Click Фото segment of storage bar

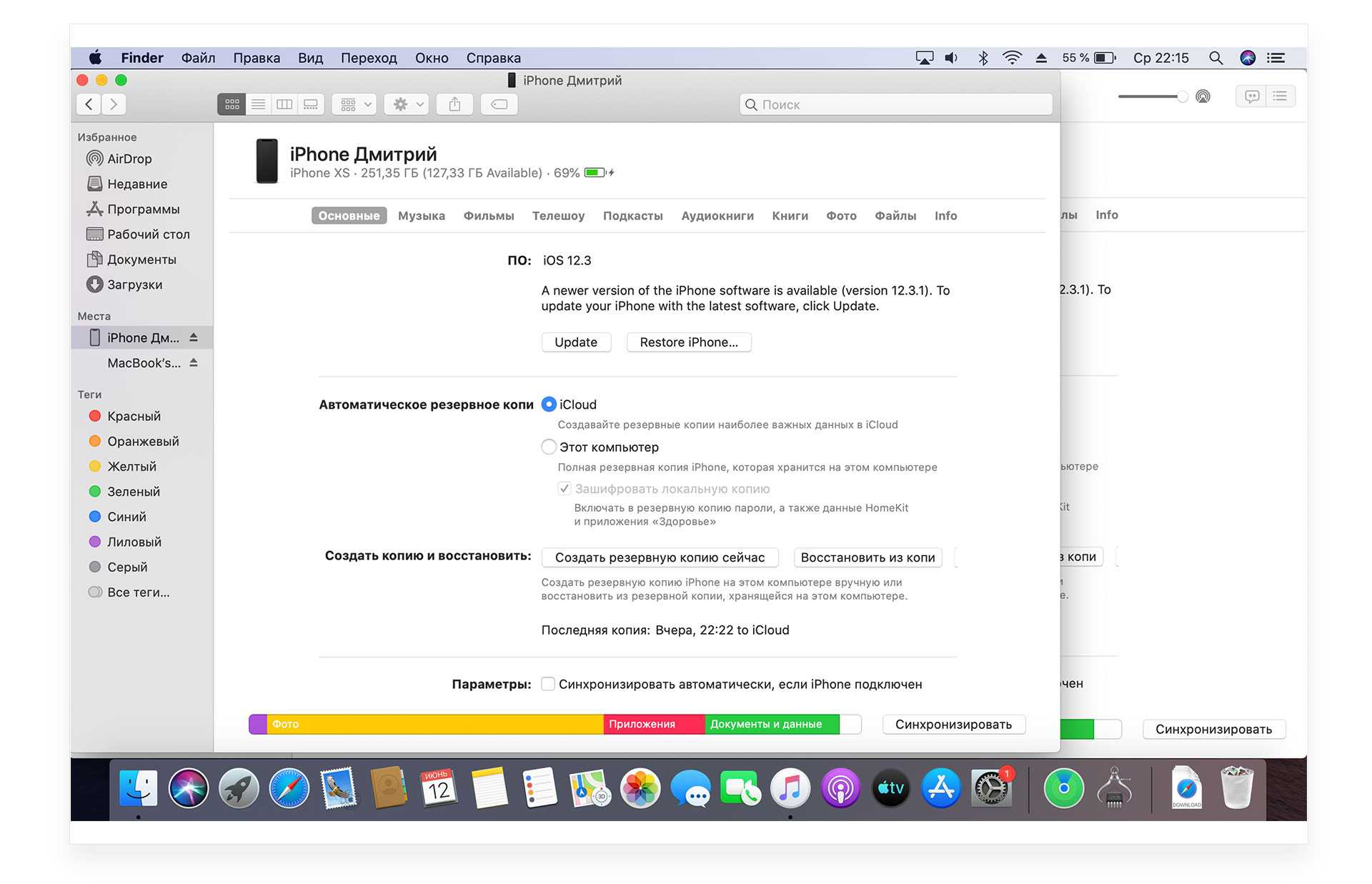coord(435,725)
